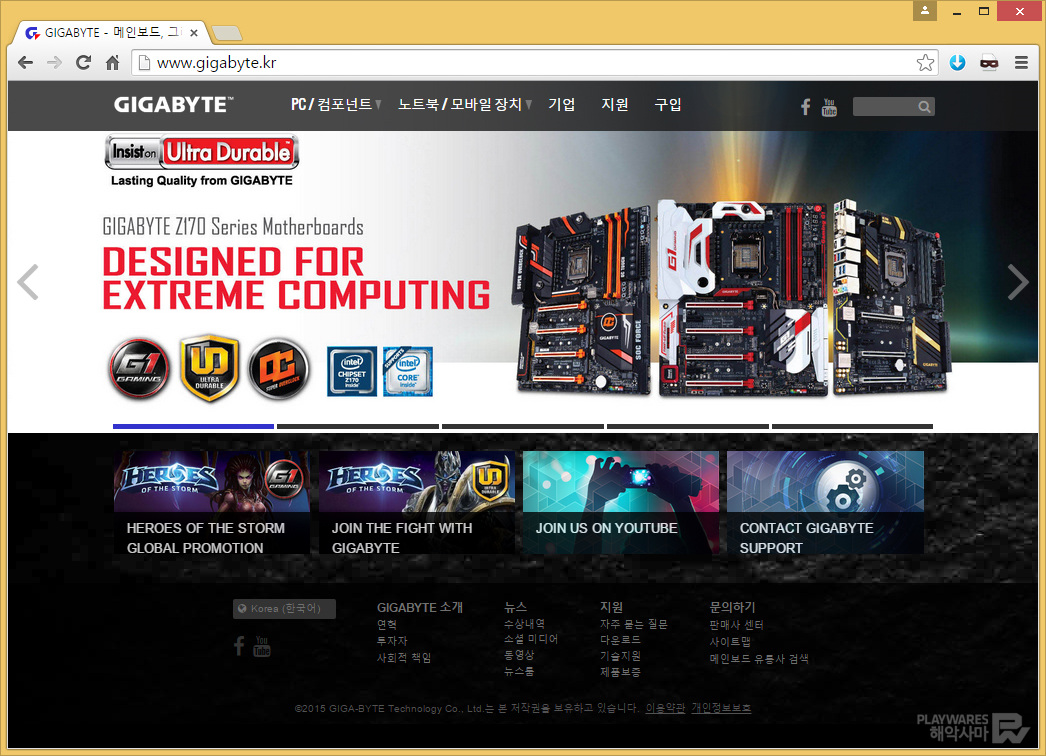Click the Intel Chipset Z170 badge
This screenshot has width=1046, height=756.
click(x=352, y=371)
